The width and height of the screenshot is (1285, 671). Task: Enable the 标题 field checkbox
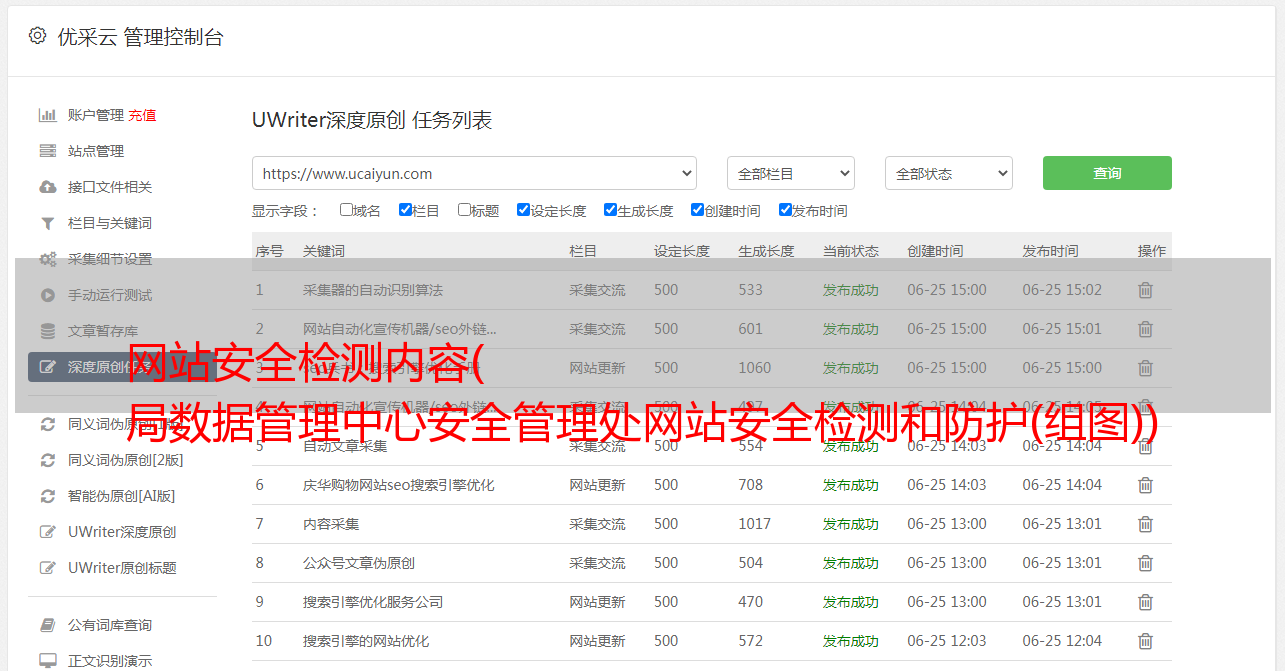464,210
